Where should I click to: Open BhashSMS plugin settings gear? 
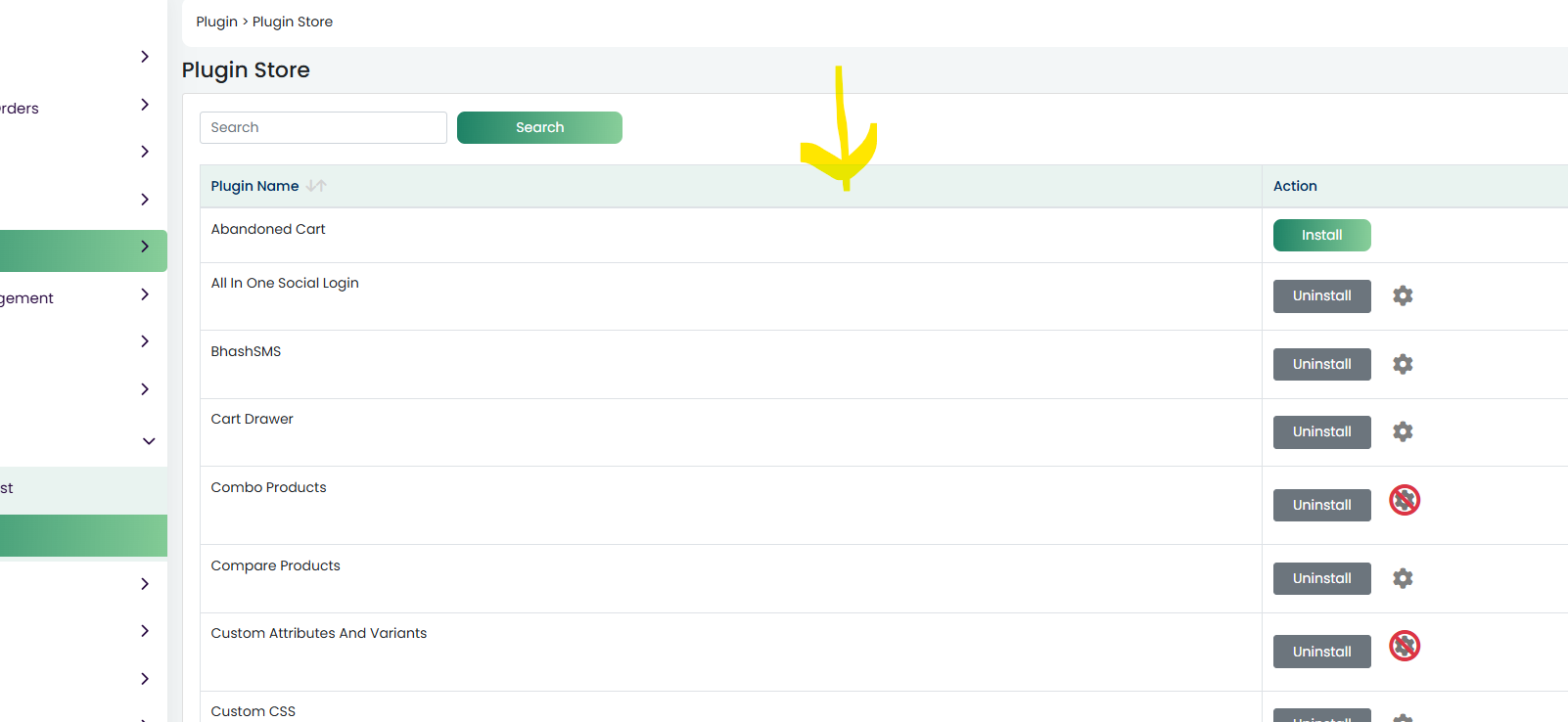tap(1403, 364)
